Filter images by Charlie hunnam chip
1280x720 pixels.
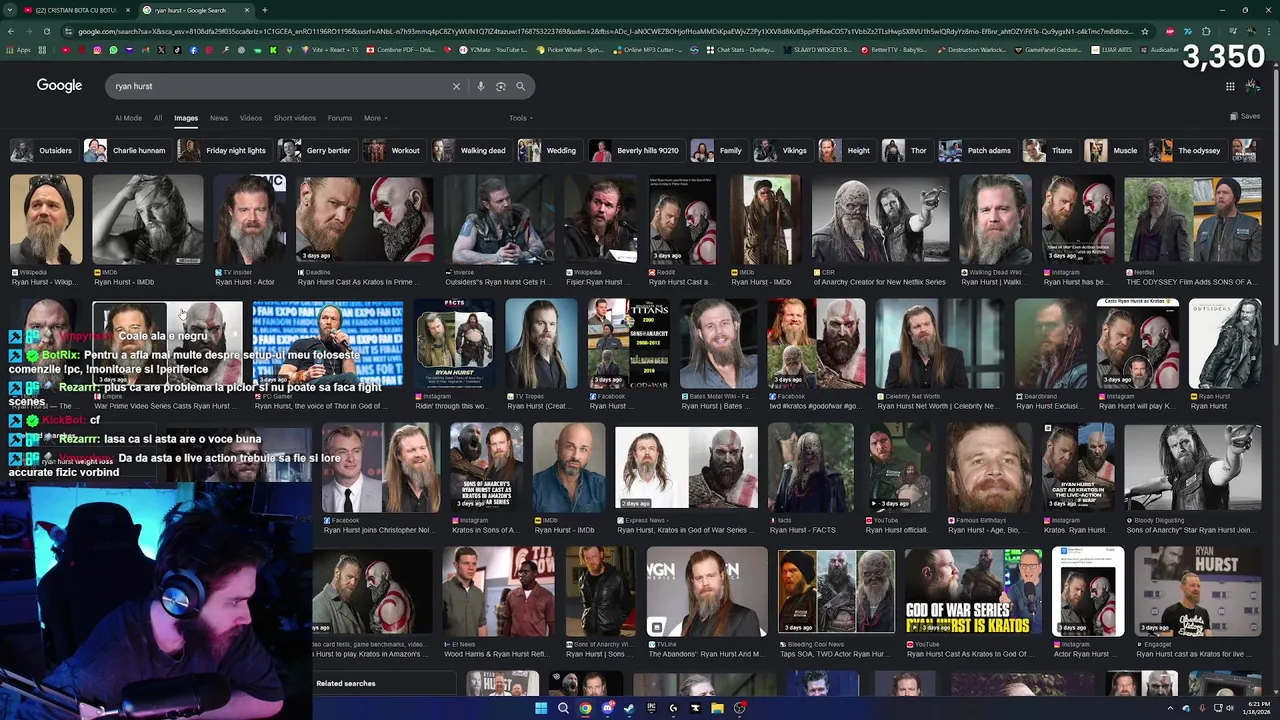[x=126, y=150]
